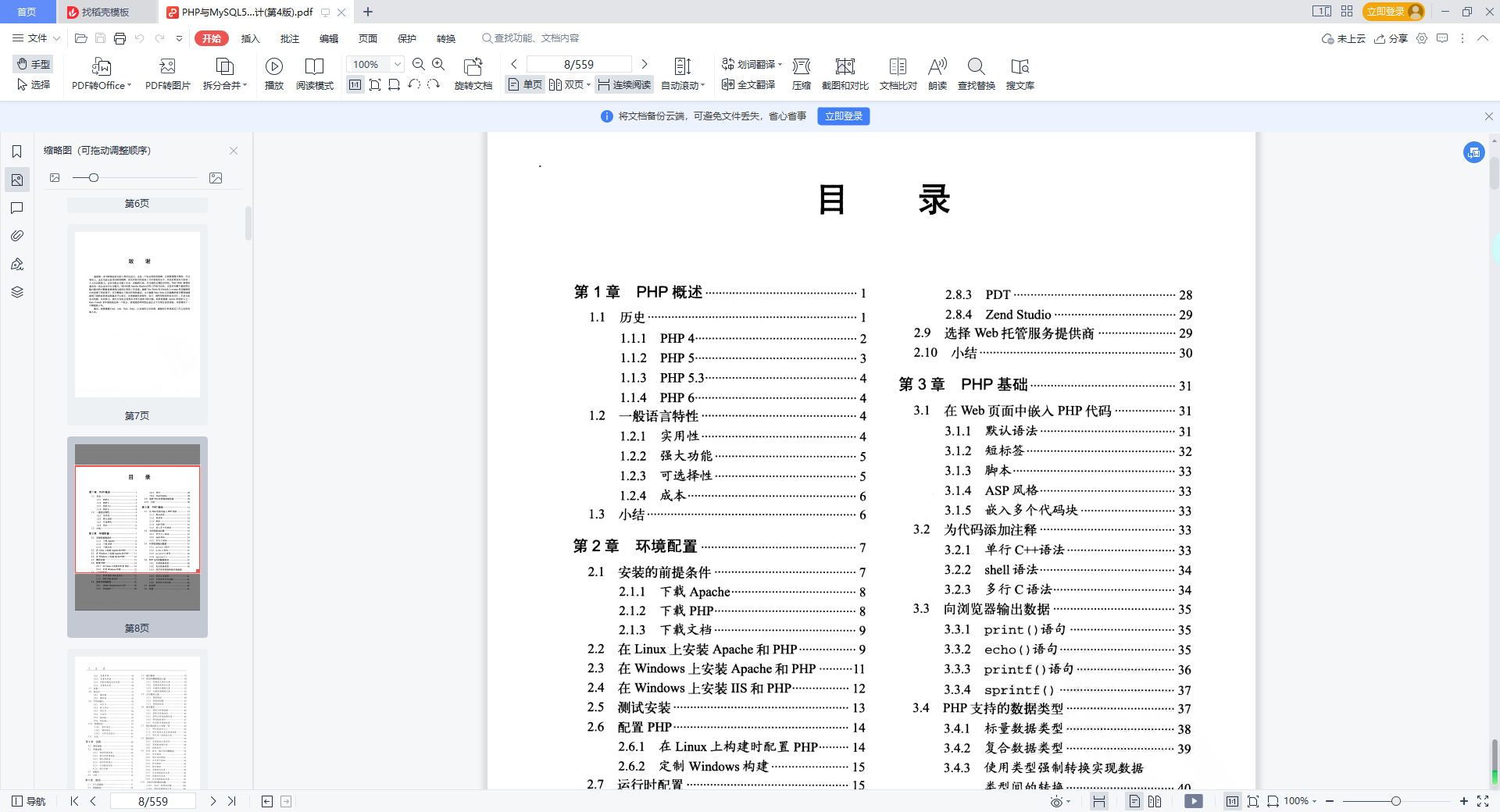Click the PDF转Office conversion icon
This screenshot has height=812, width=1500.
pyautogui.click(x=101, y=67)
